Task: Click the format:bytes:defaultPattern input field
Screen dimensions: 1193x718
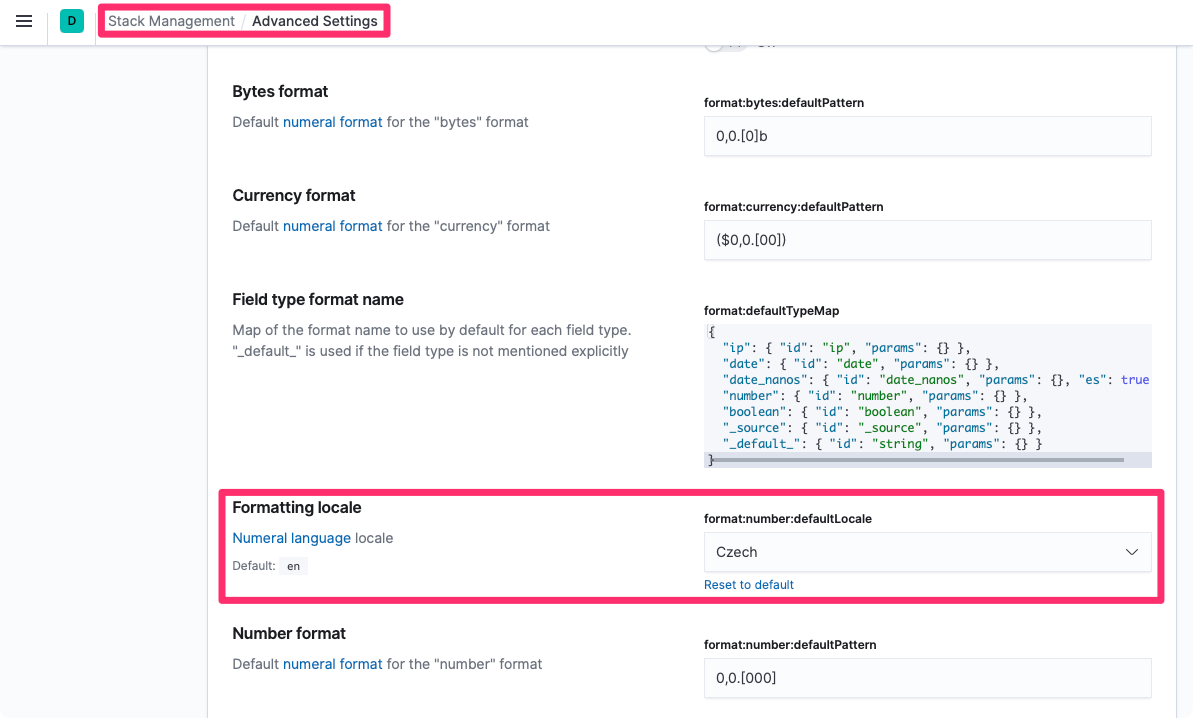Action: [926, 136]
